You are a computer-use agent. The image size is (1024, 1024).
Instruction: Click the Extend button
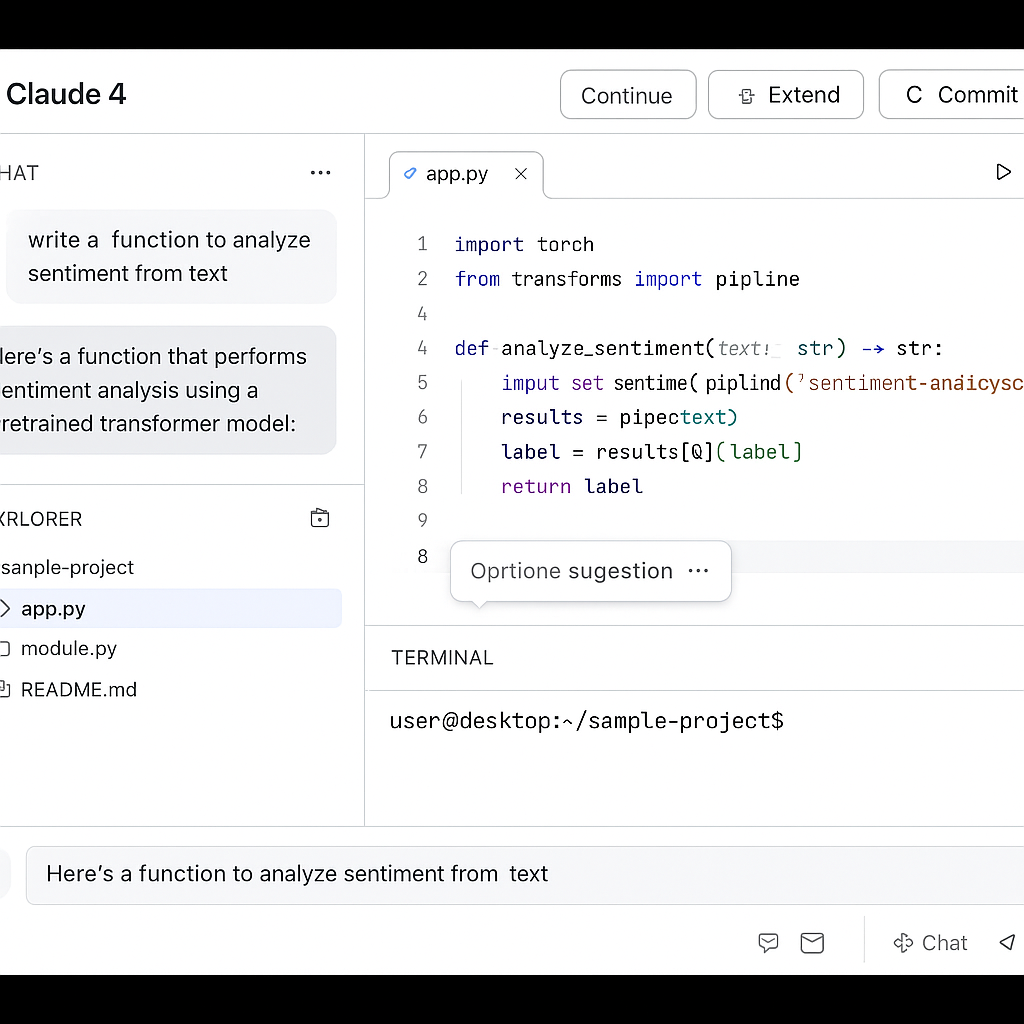tap(786, 95)
